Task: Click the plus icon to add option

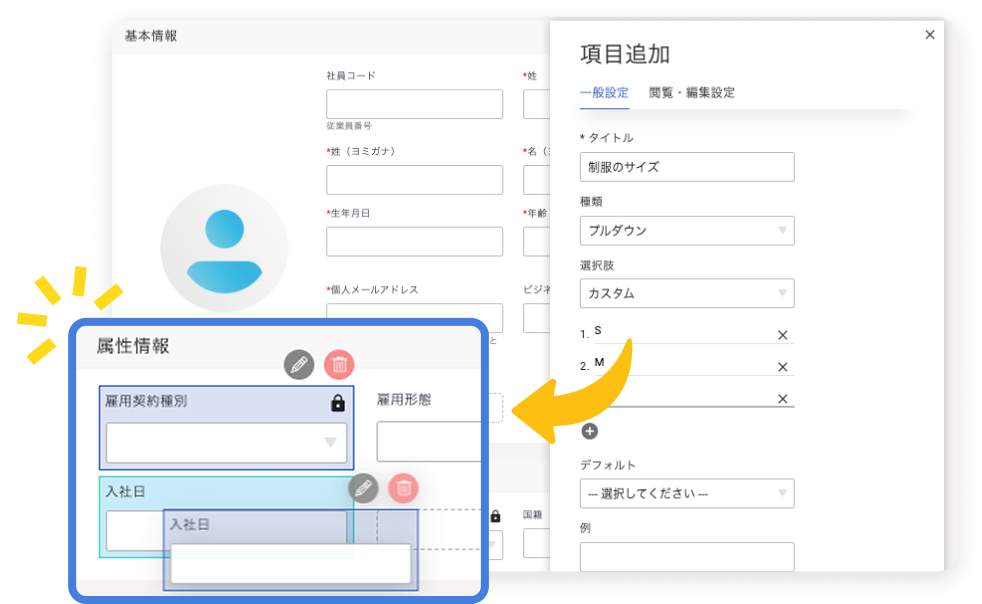Action: coord(590,431)
